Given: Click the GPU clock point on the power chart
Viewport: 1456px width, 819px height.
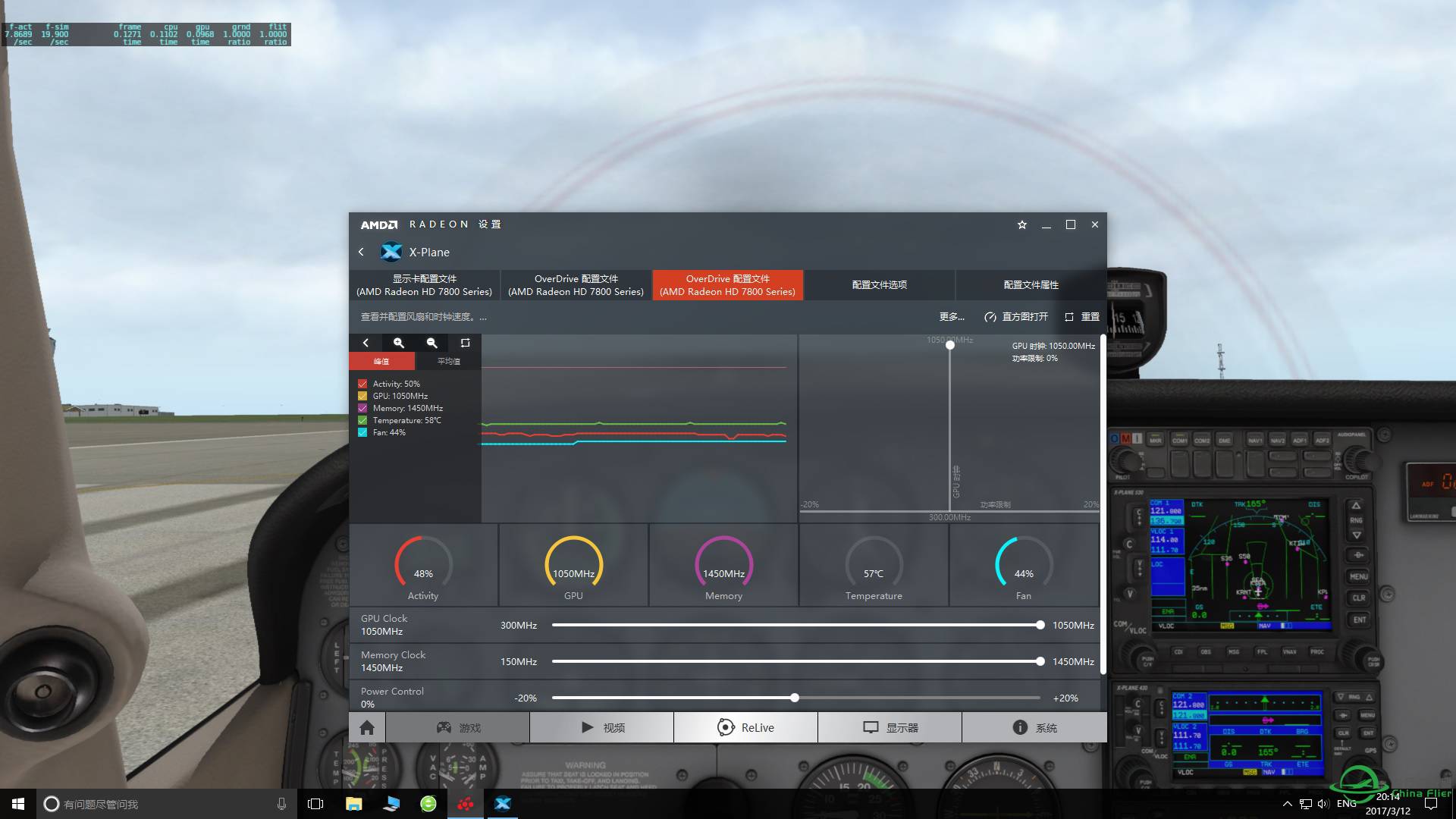Looking at the screenshot, I should (x=950, y=345).
